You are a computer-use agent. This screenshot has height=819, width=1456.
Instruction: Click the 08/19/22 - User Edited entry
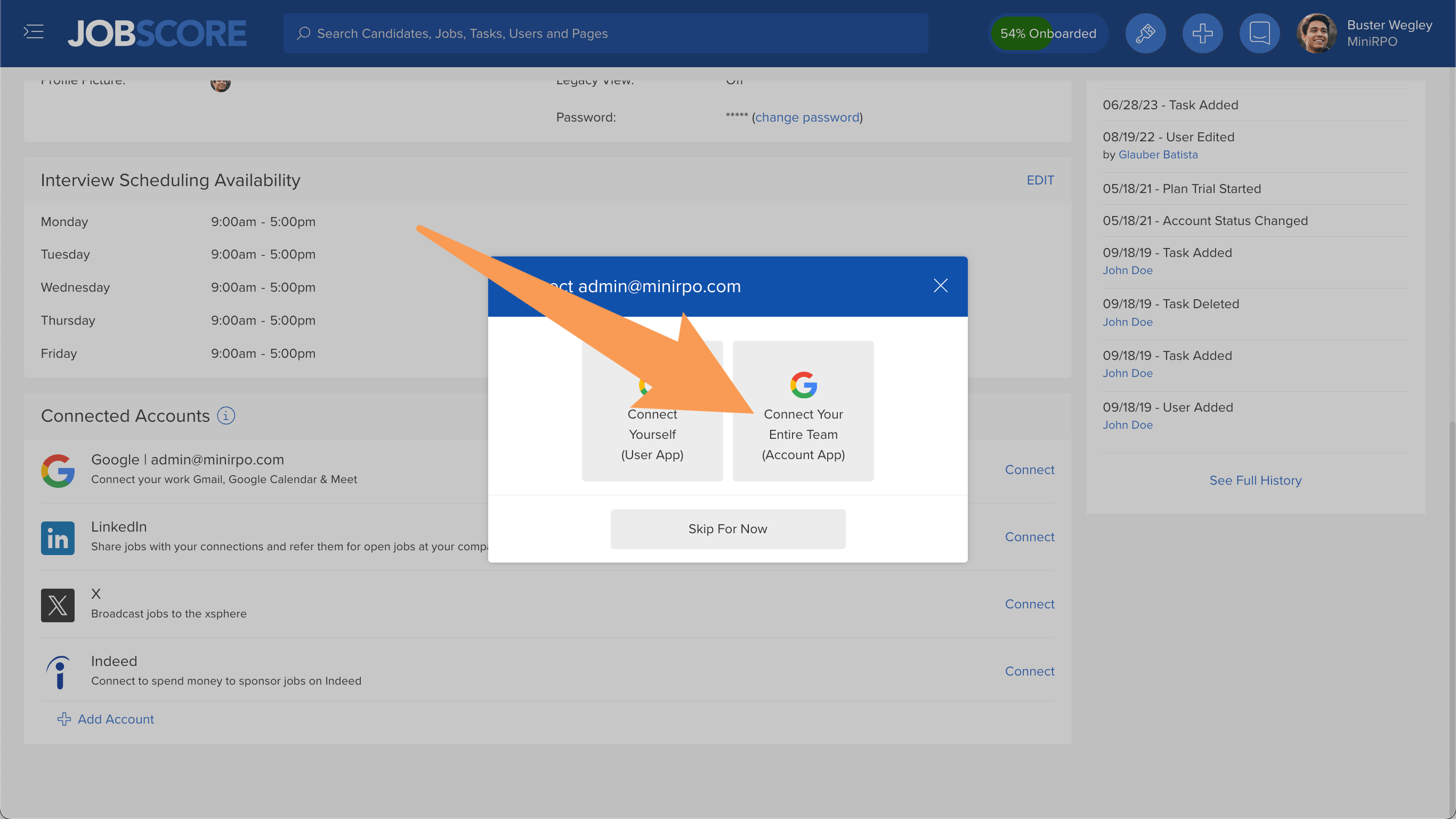point(1168,137)
